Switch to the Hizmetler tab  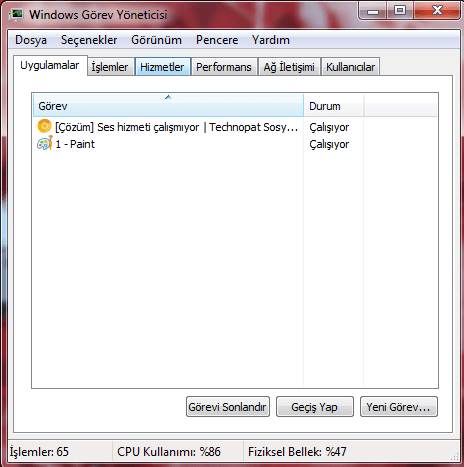pos(162,67)
